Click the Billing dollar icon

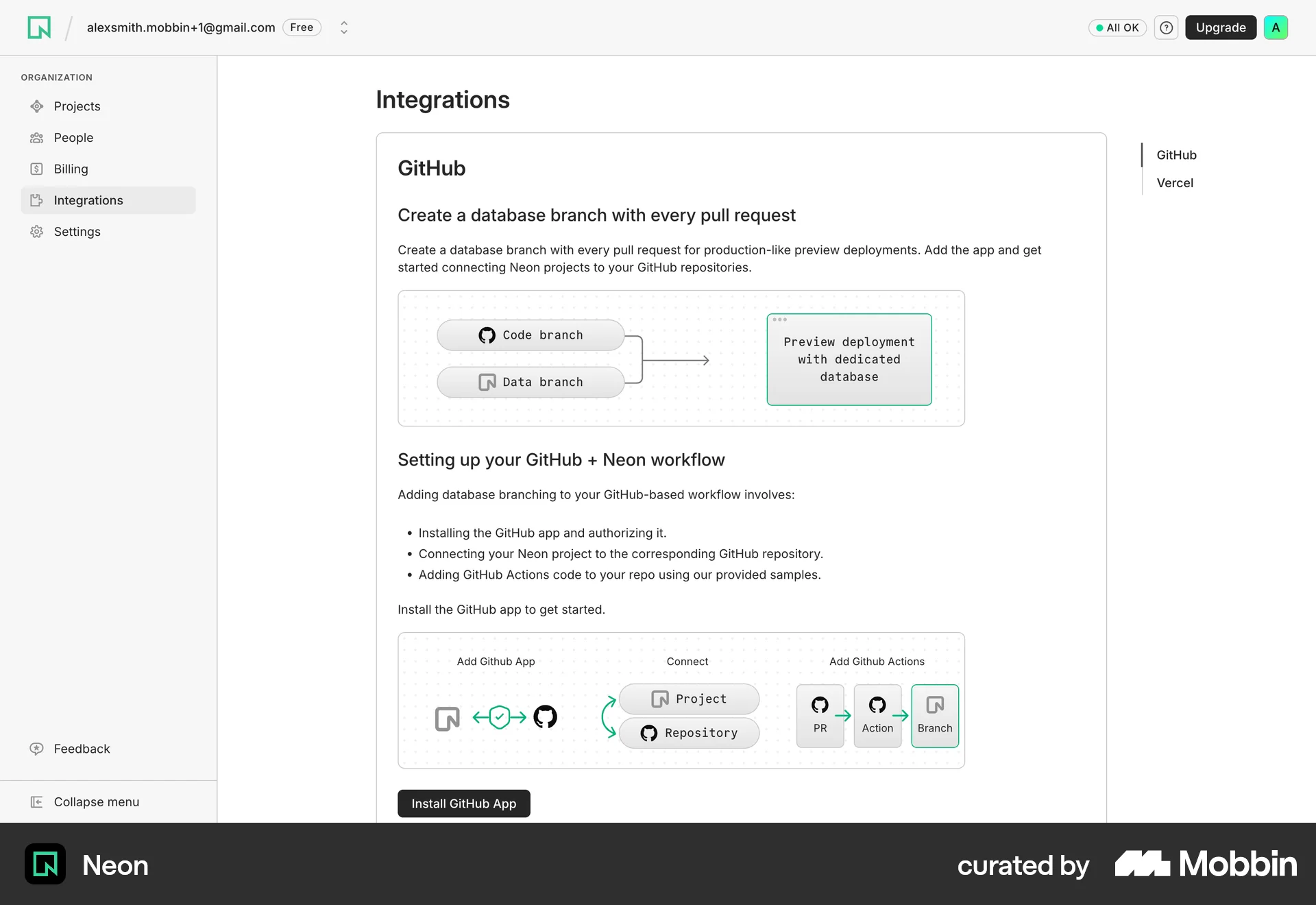click(x=37, y=169)
